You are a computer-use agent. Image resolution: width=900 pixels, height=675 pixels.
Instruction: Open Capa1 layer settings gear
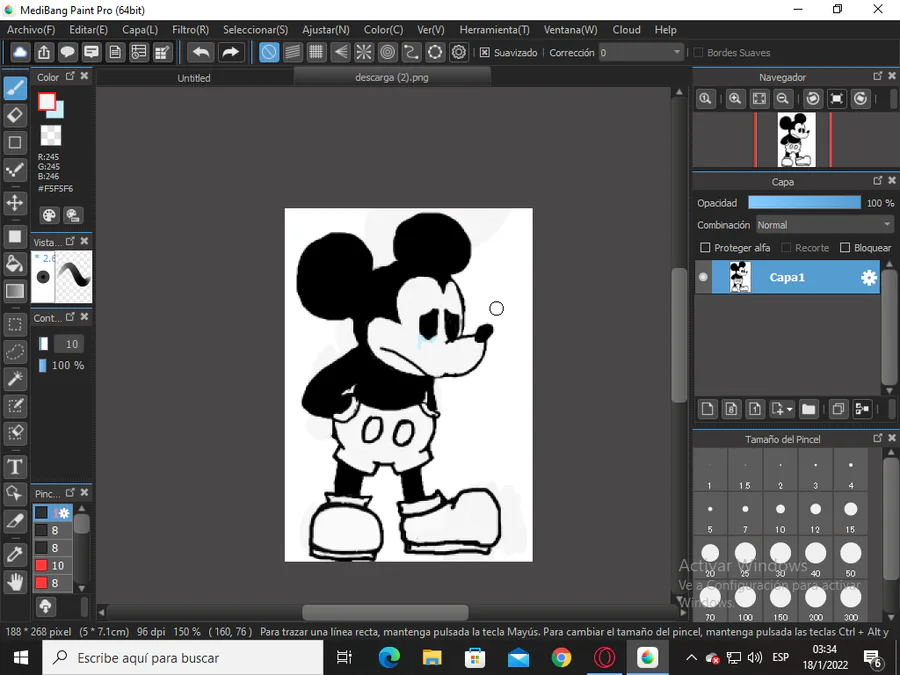869,278
